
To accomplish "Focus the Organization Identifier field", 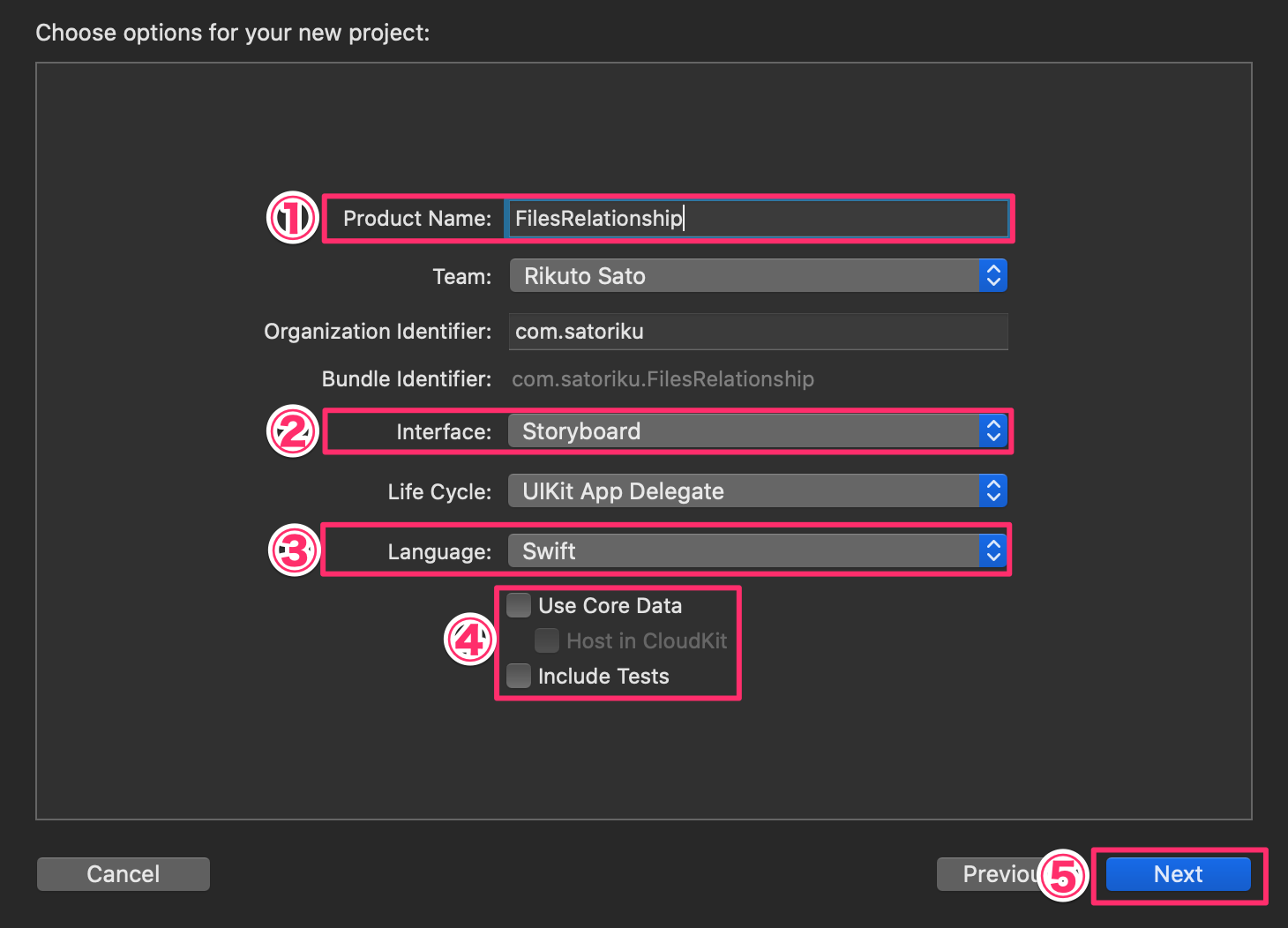I will 757,332.
